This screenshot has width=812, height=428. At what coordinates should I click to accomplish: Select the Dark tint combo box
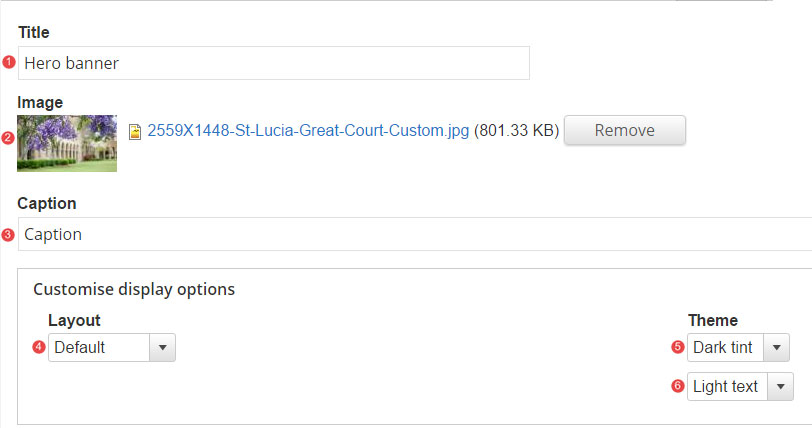click(738, 347)
